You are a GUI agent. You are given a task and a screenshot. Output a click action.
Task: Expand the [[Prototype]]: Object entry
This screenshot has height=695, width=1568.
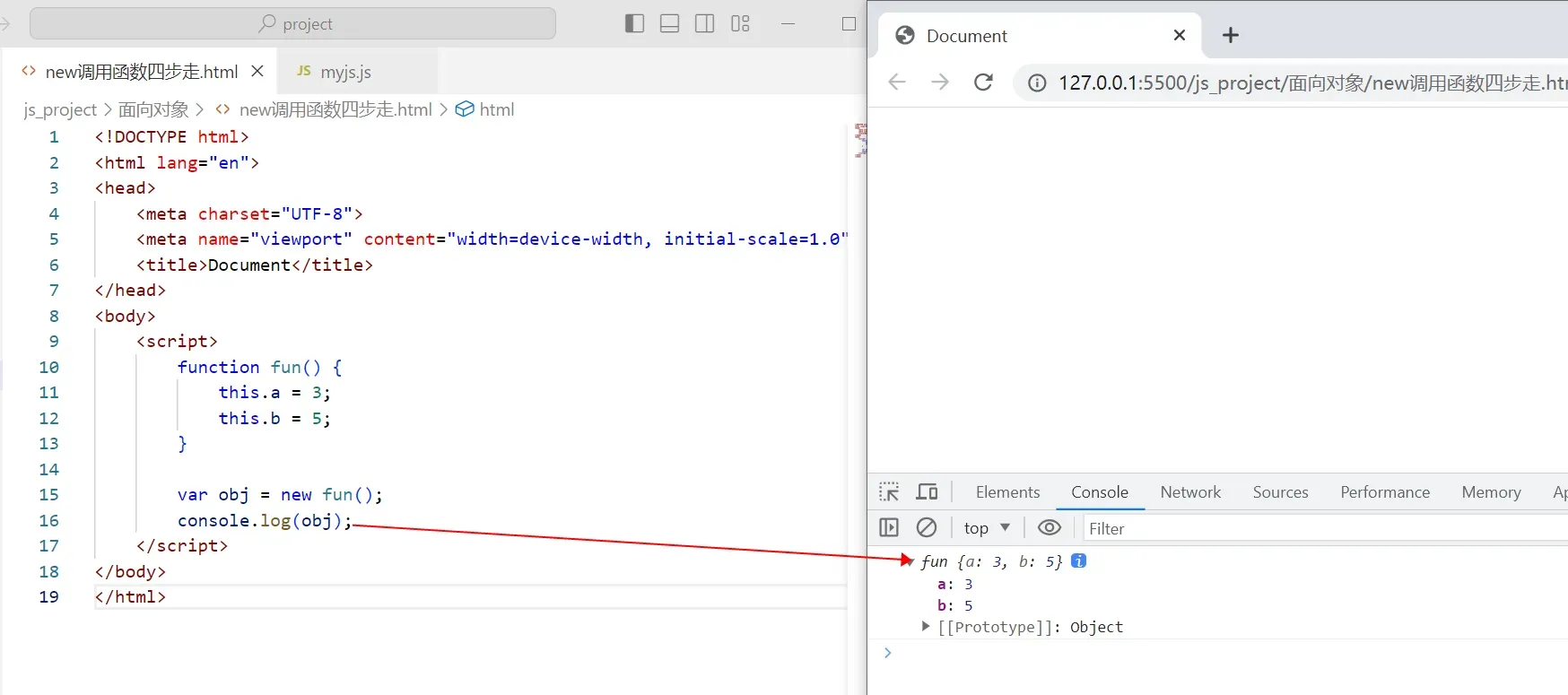point(926,626)
